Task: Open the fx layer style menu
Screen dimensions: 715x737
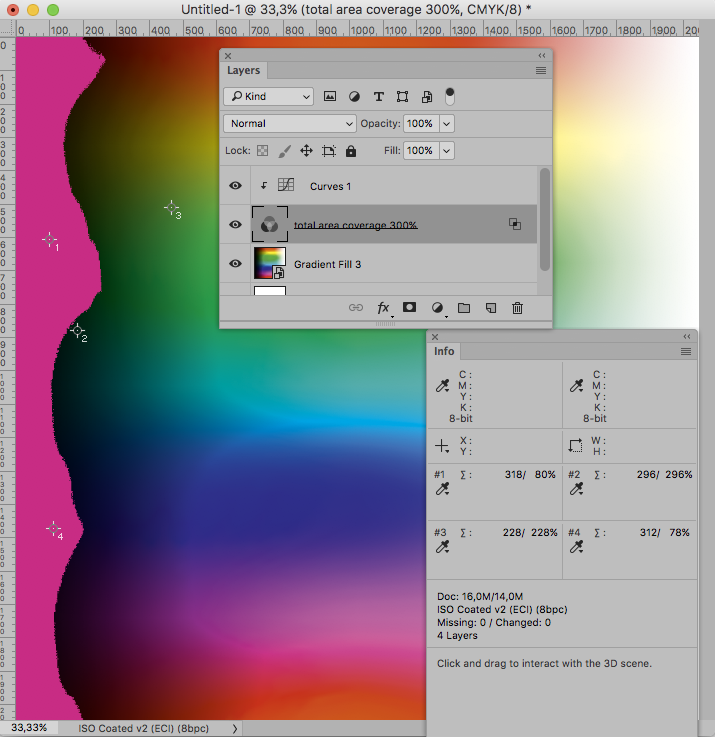Action: [x=384, y=308]
